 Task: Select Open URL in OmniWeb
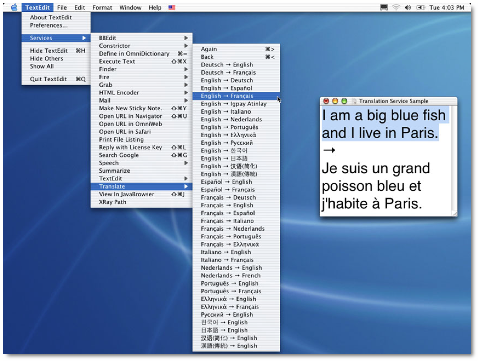pyautogui.click(x=141, y=124)
